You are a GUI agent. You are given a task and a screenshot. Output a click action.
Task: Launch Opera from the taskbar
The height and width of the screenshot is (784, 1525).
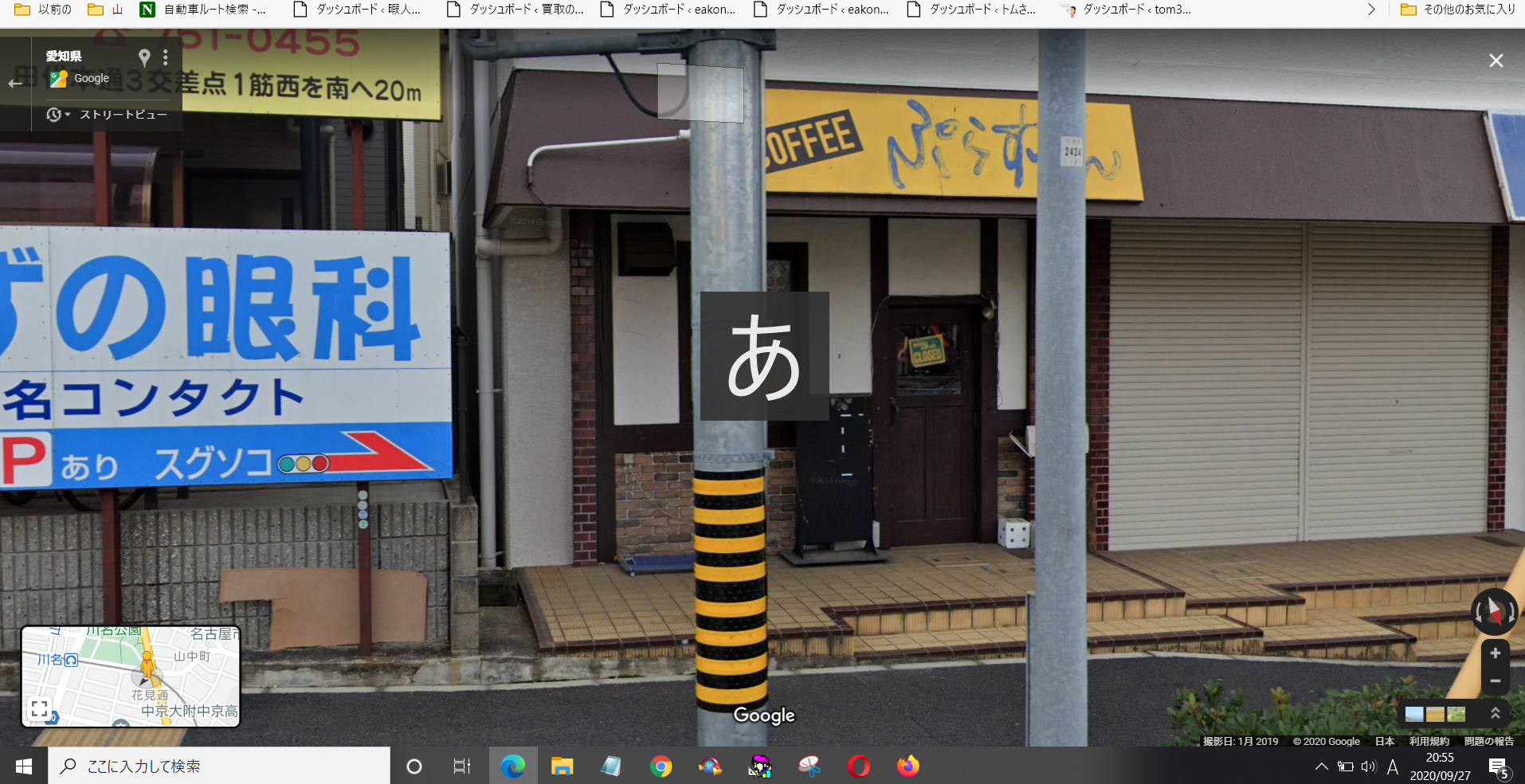(858, 766)
